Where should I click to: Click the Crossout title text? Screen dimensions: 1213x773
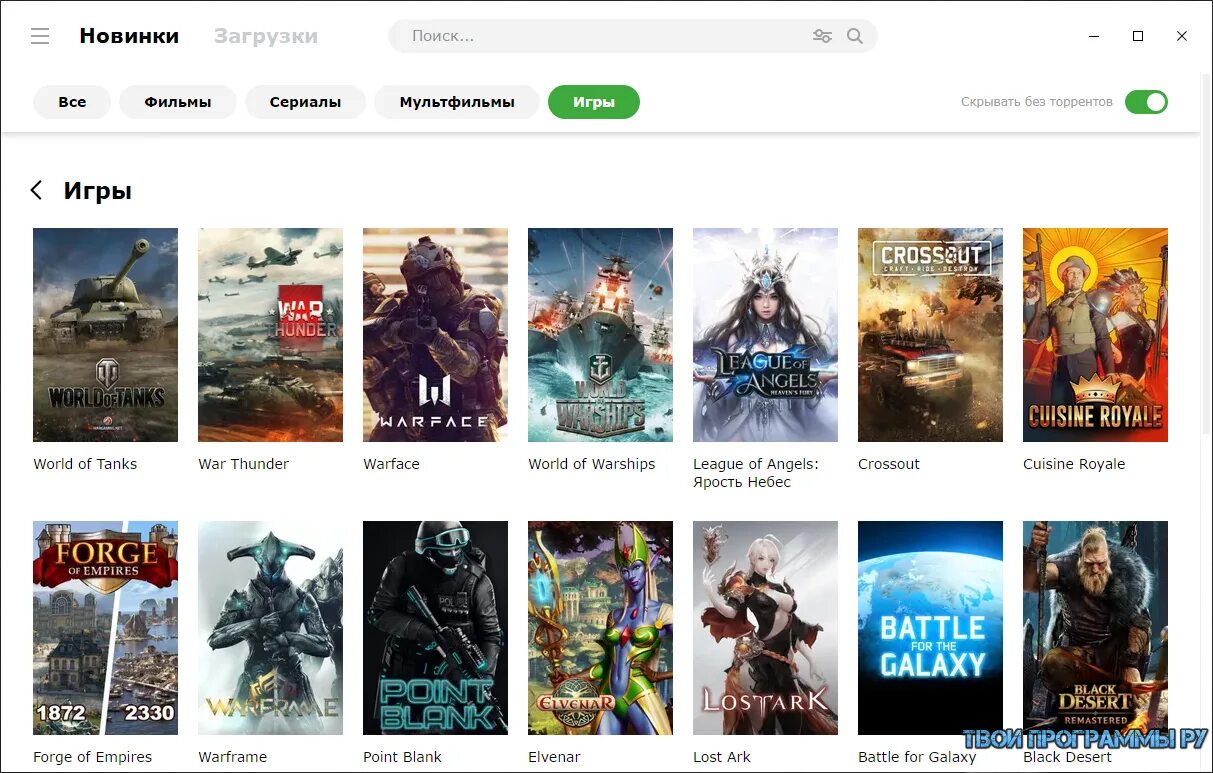[889, 464]
